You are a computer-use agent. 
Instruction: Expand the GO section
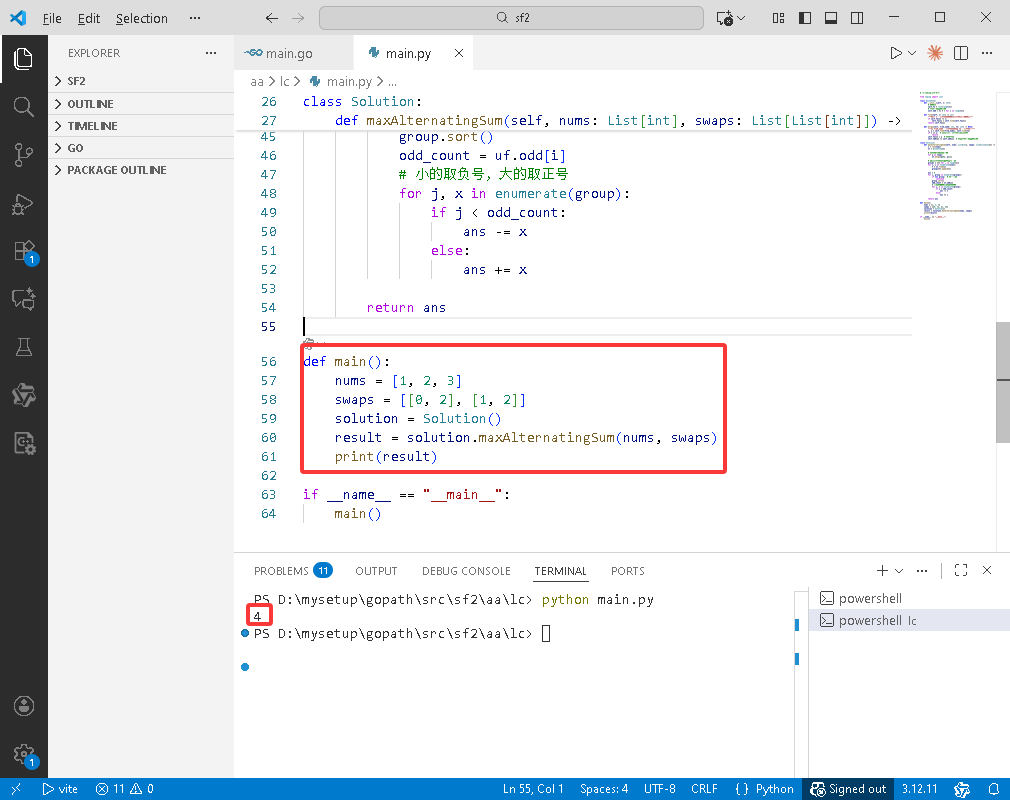click(x=141, y=148)
